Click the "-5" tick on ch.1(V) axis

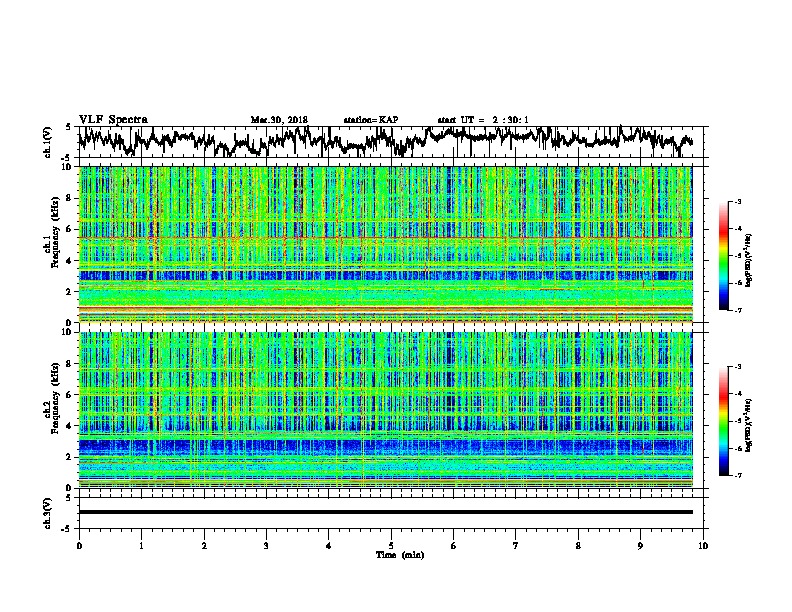[66, 157]
